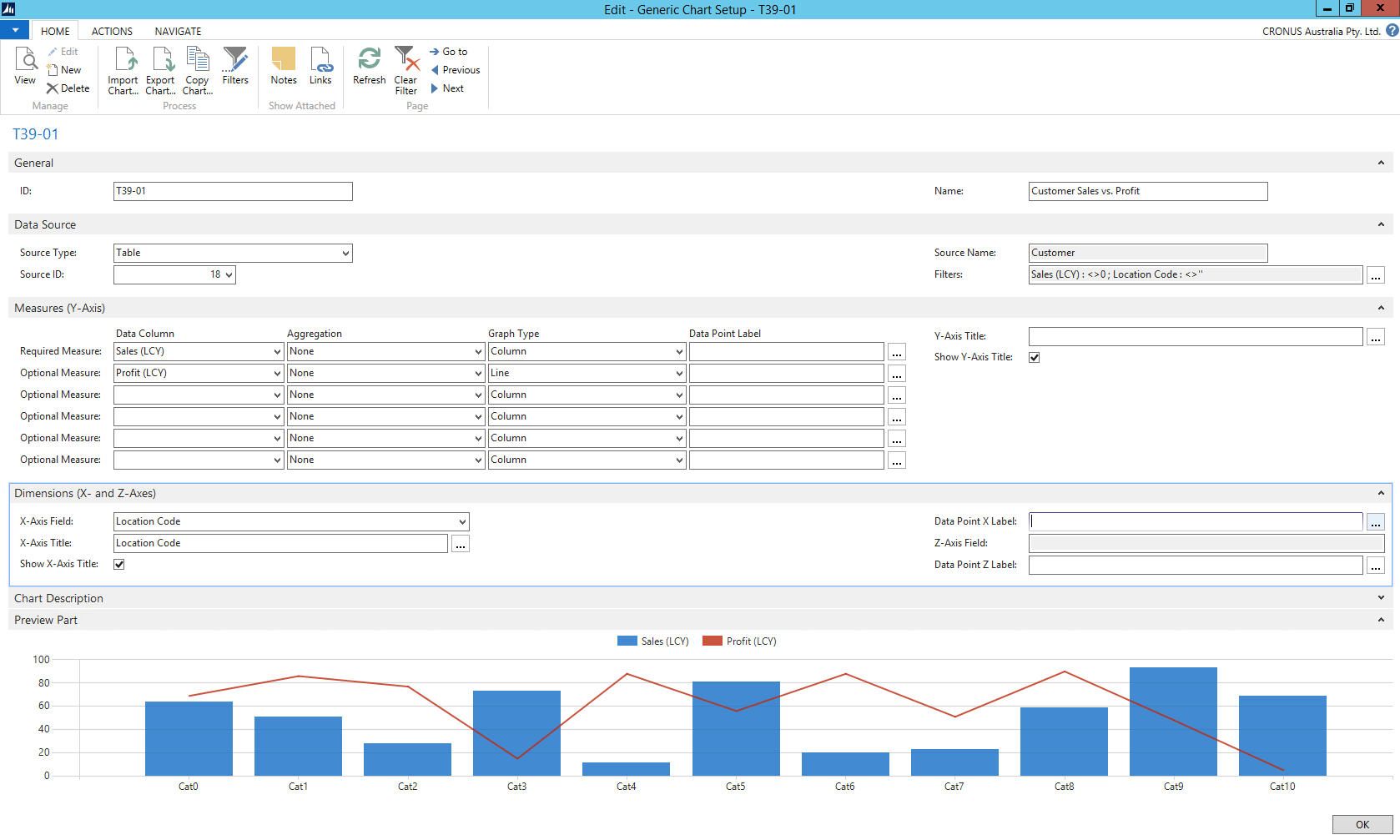Go to Previous record
1400x840 pixels.
(x=455, y=70)
